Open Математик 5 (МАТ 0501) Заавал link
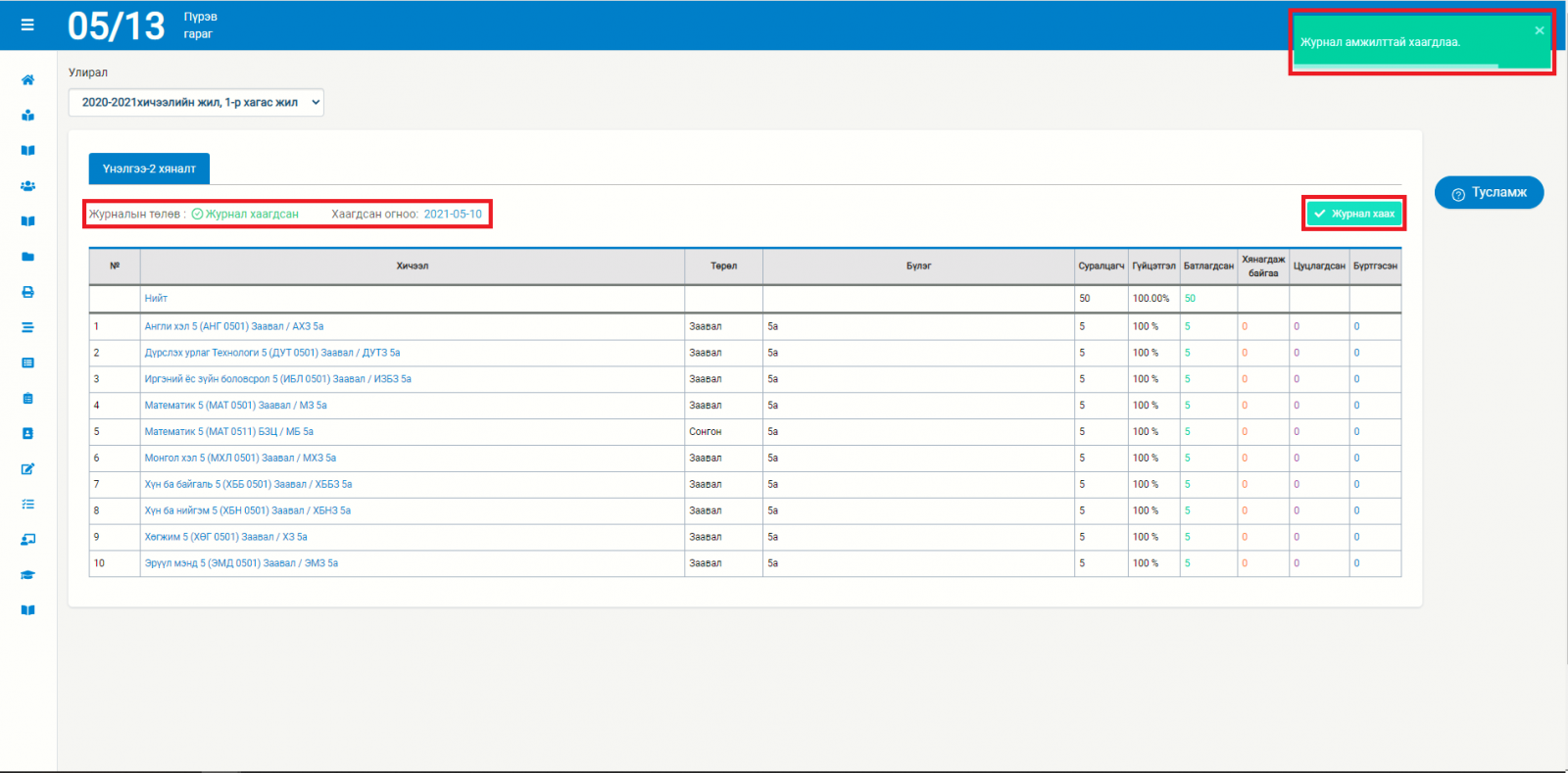The width and height of the screenshot is (1568, 773). [236, 406]
